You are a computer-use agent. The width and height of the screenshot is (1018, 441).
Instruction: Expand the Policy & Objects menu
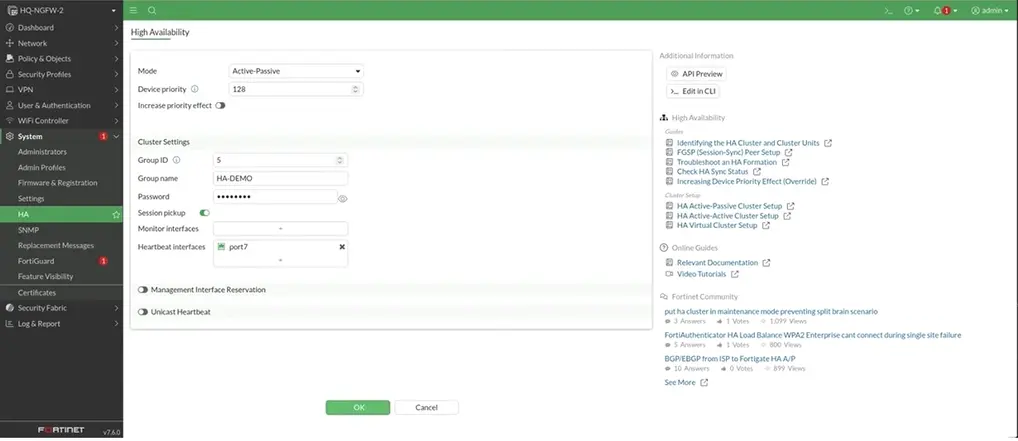click(61, 59)
